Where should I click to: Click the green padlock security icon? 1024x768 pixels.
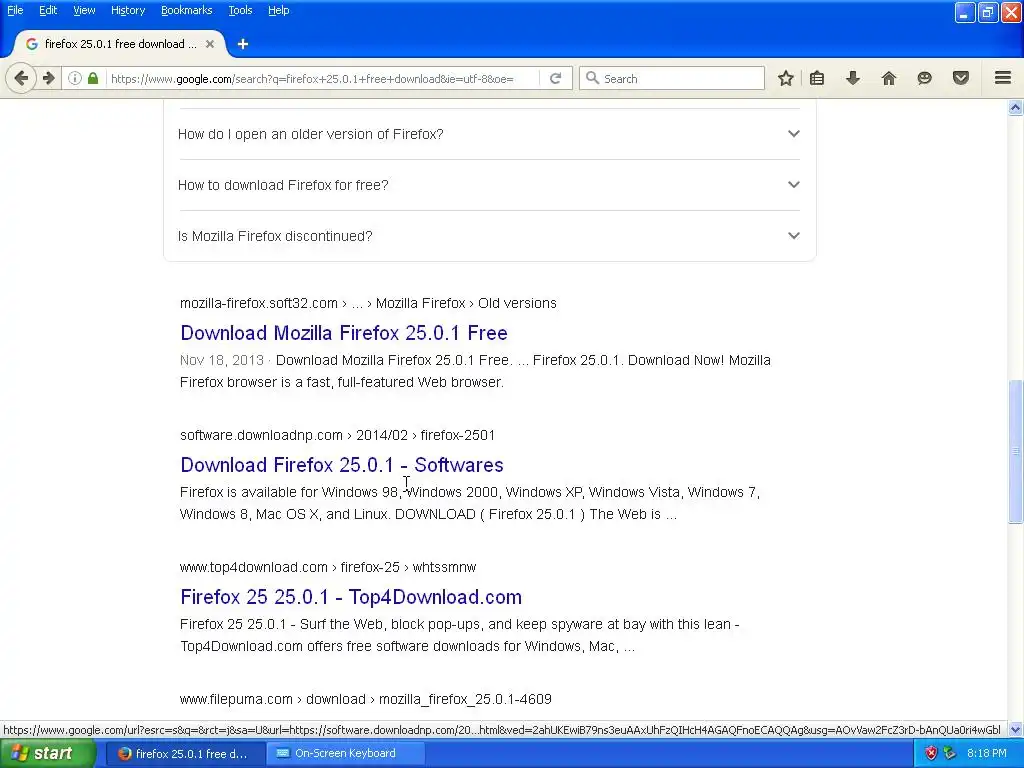click(93, 78)
